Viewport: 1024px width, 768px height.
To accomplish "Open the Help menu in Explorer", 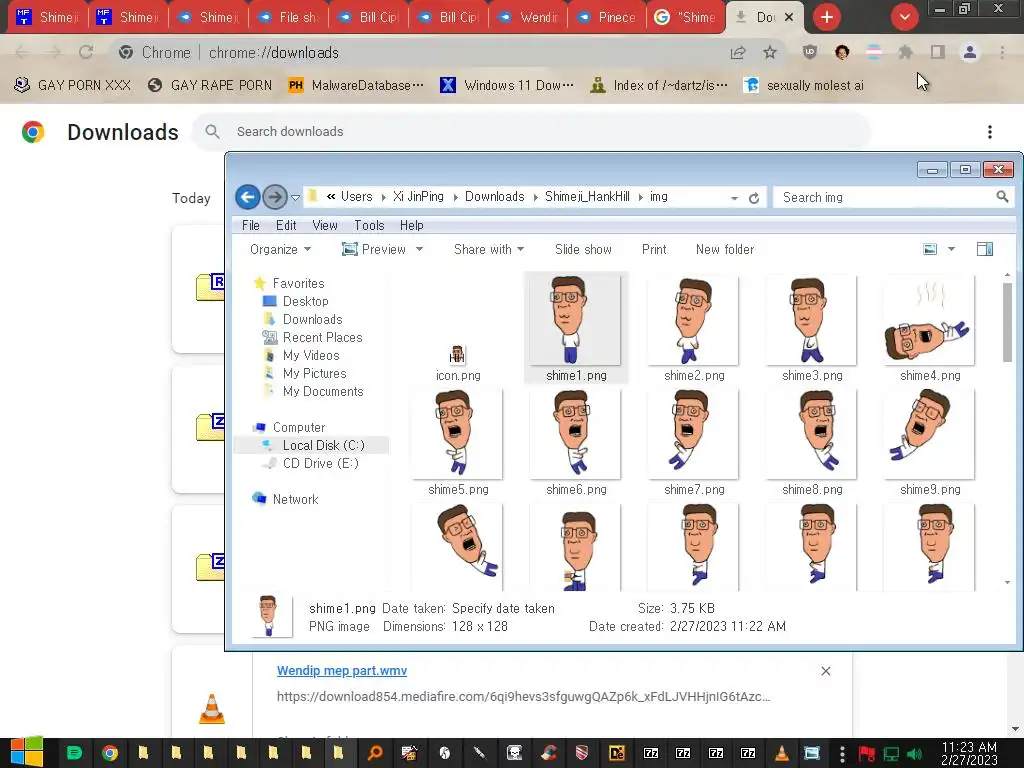I will (411, 225).
